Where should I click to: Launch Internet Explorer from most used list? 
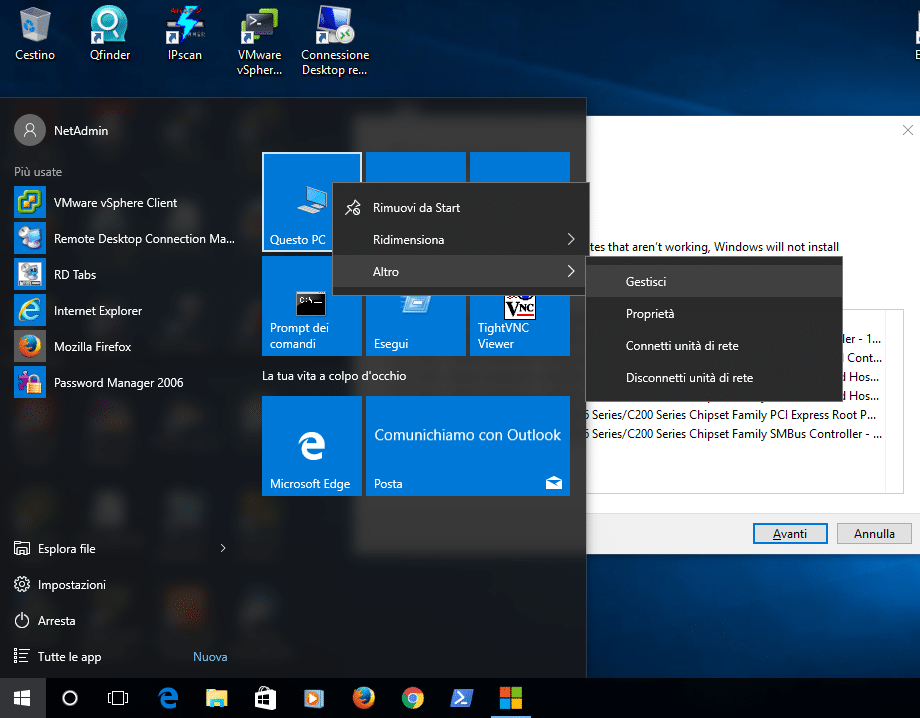coord(126,311)
